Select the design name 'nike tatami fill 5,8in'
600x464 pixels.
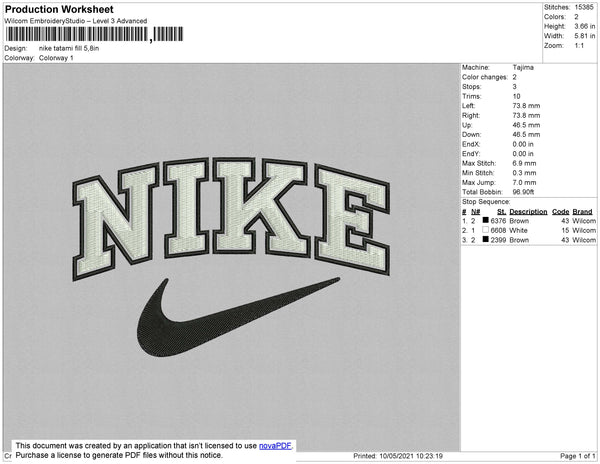point(69,49)
